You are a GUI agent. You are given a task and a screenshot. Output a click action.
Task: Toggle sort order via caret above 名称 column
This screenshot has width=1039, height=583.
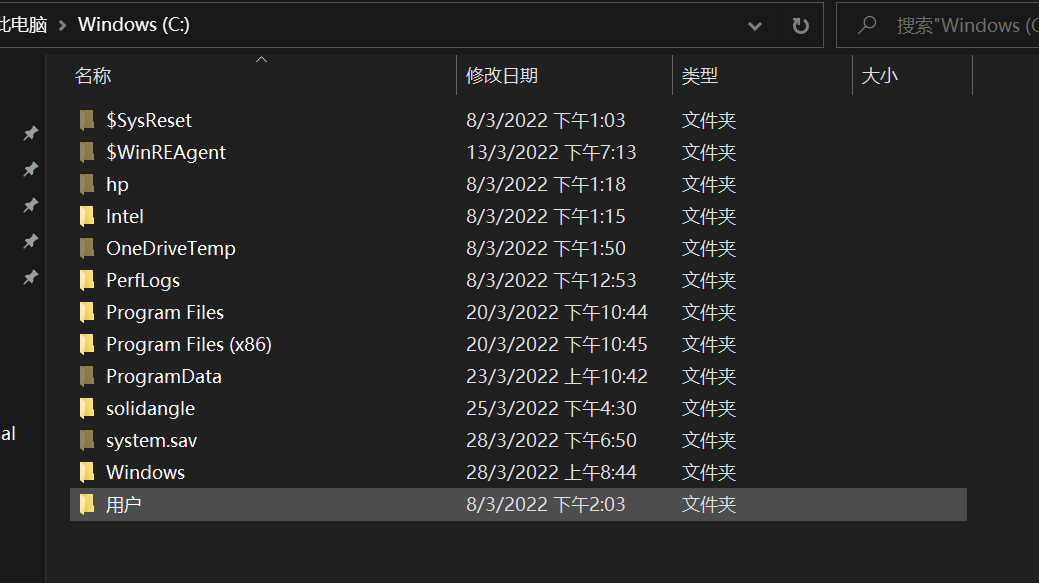click(x=261, y=58)
